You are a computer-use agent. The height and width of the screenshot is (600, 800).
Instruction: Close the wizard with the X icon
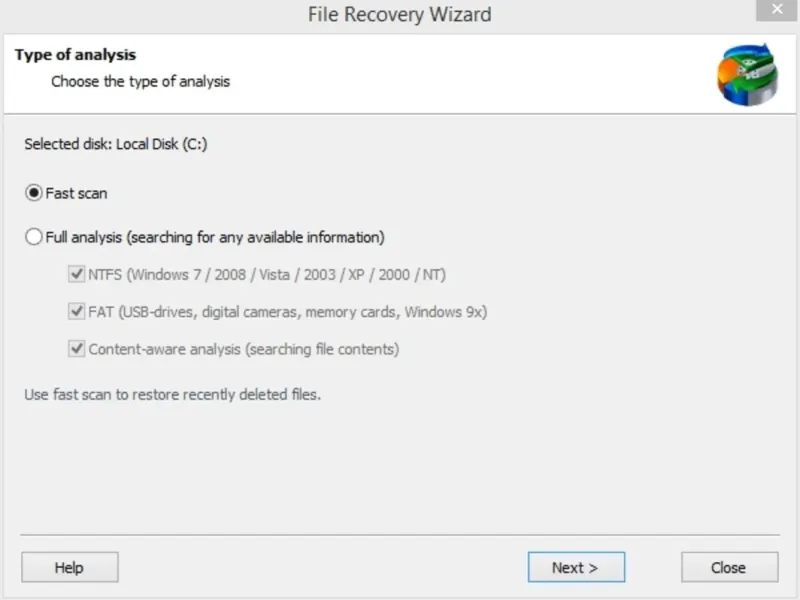click(x=777, y=10)
